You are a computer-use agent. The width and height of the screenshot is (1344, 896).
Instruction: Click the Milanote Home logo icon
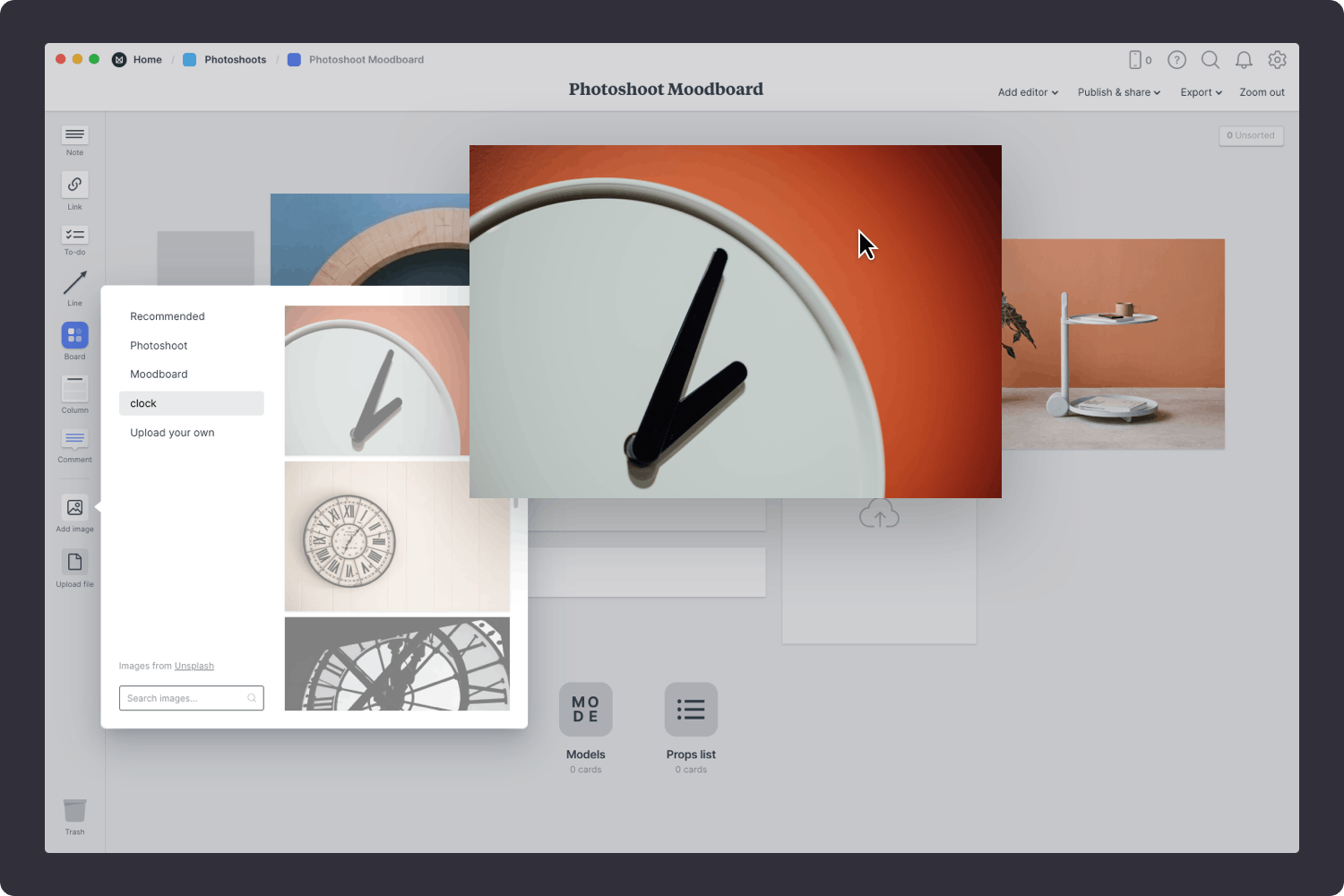(119, 60)
